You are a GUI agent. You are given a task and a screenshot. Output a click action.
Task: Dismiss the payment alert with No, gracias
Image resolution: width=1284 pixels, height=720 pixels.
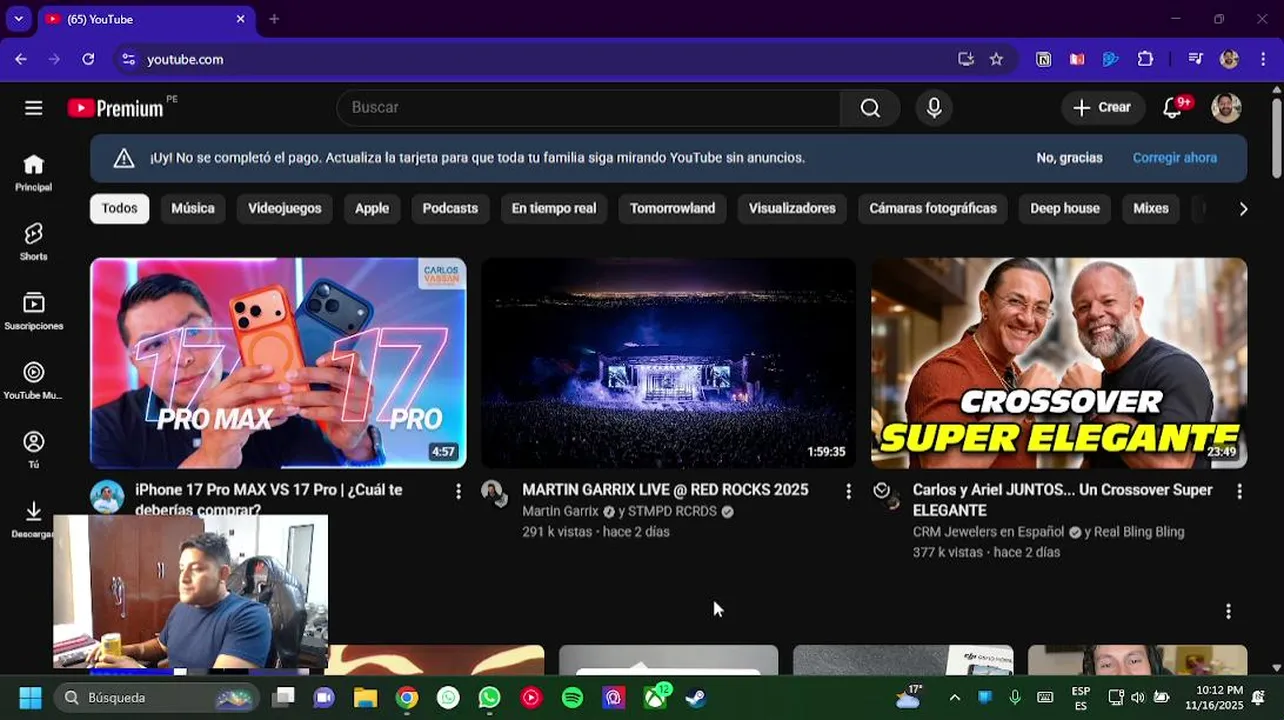tap(1069, 158)
